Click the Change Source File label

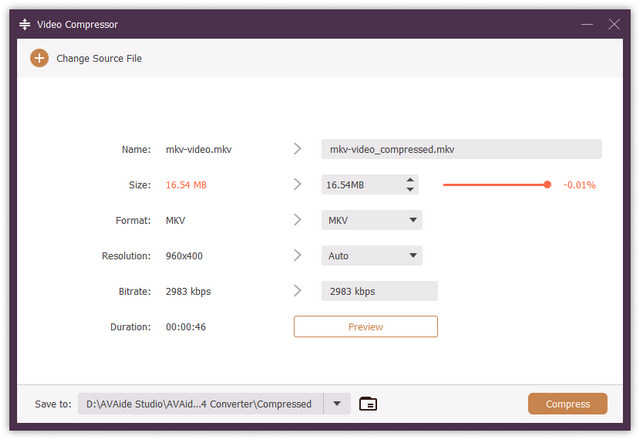coord(99,59)
